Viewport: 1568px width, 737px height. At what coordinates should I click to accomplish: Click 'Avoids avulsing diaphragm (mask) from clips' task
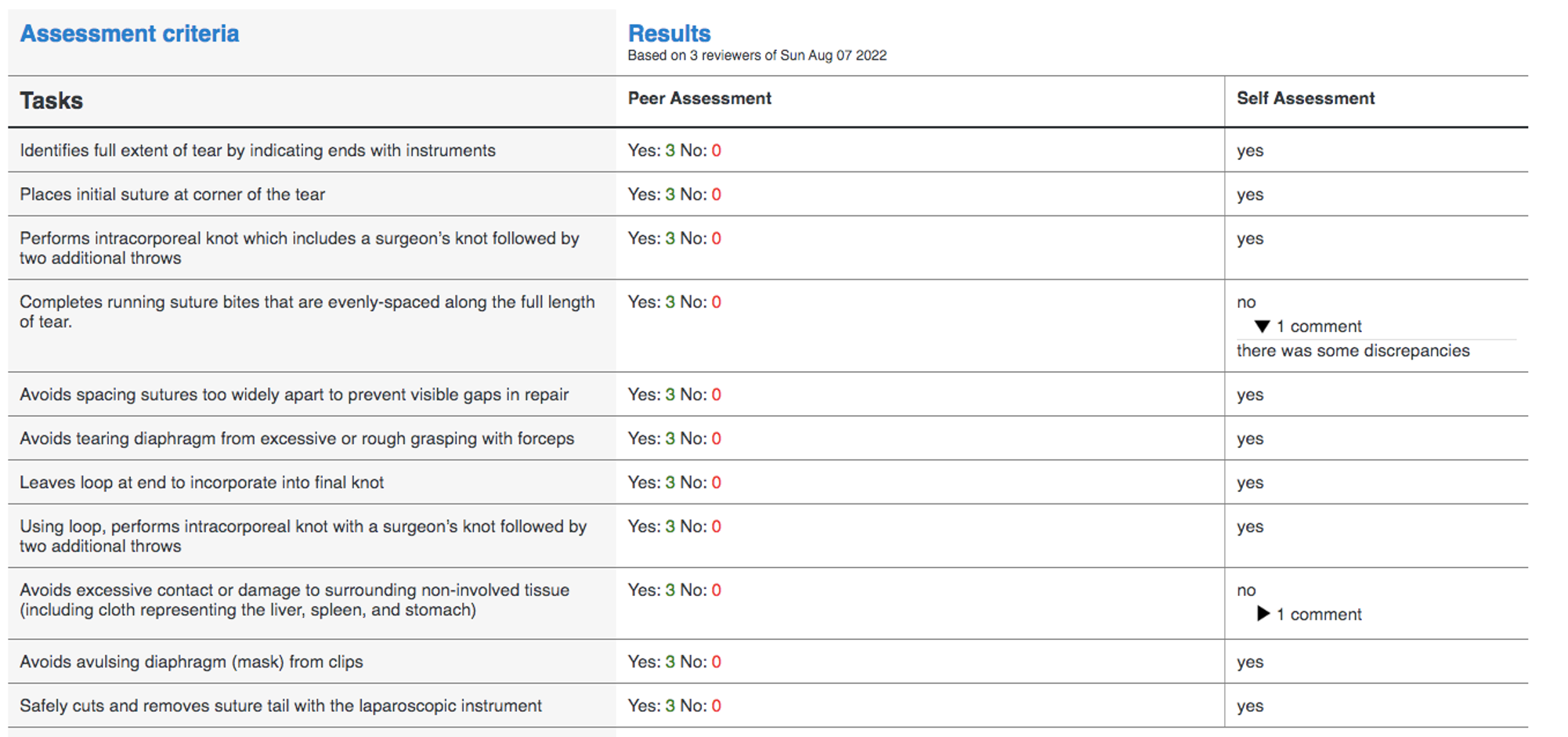[191, 662]
